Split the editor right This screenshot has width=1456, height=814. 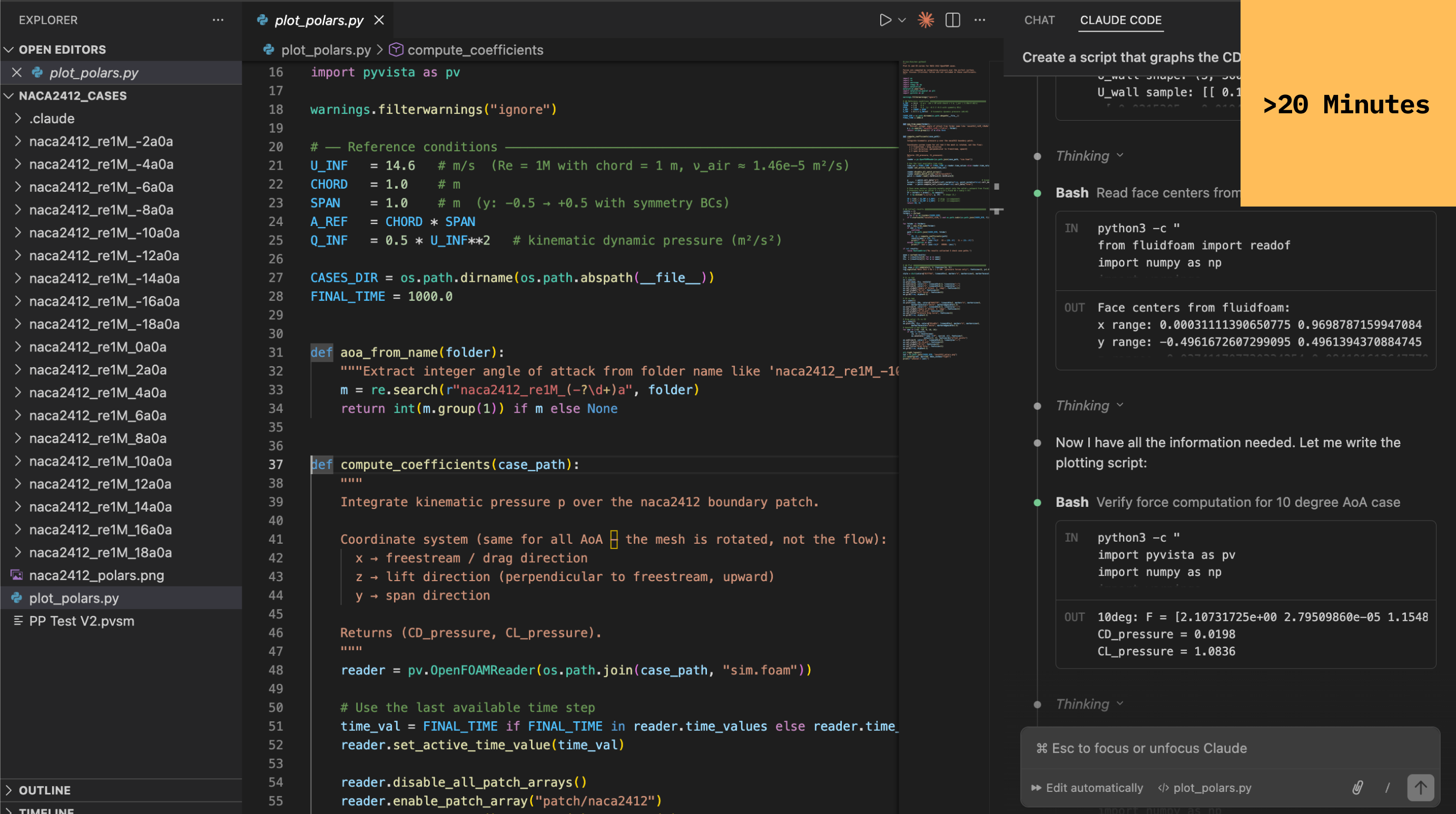pos(953,21)
